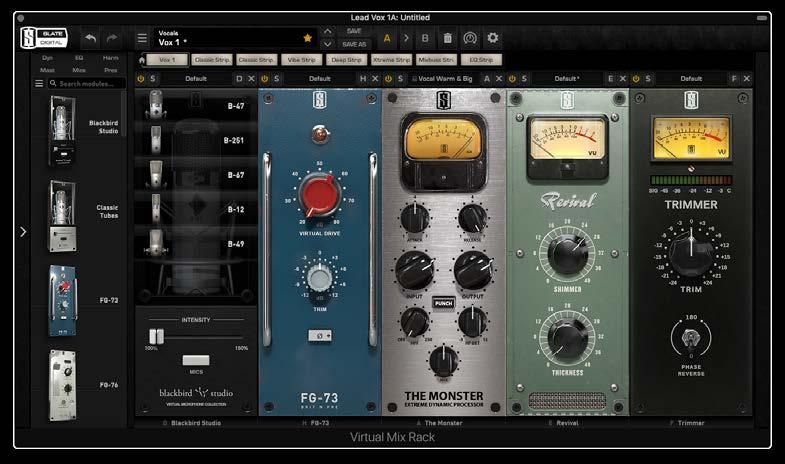Toggle power on The Monster module
Viewport: 785px width, 464px height.
[388, 79]
